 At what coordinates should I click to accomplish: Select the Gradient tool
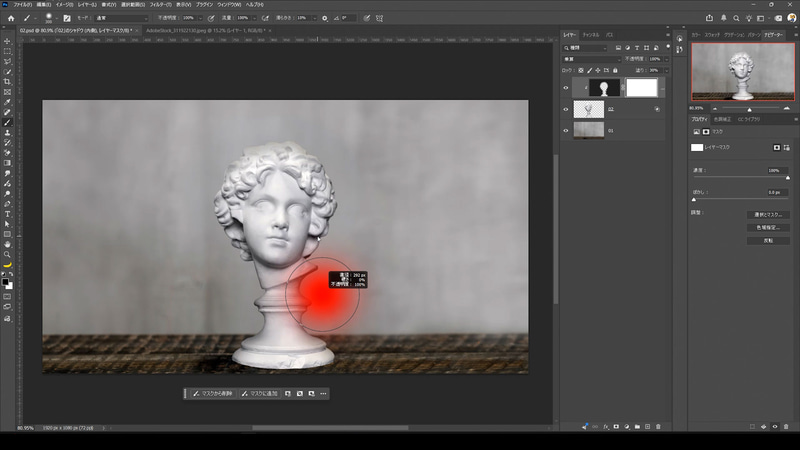click(x=7, y=163)
